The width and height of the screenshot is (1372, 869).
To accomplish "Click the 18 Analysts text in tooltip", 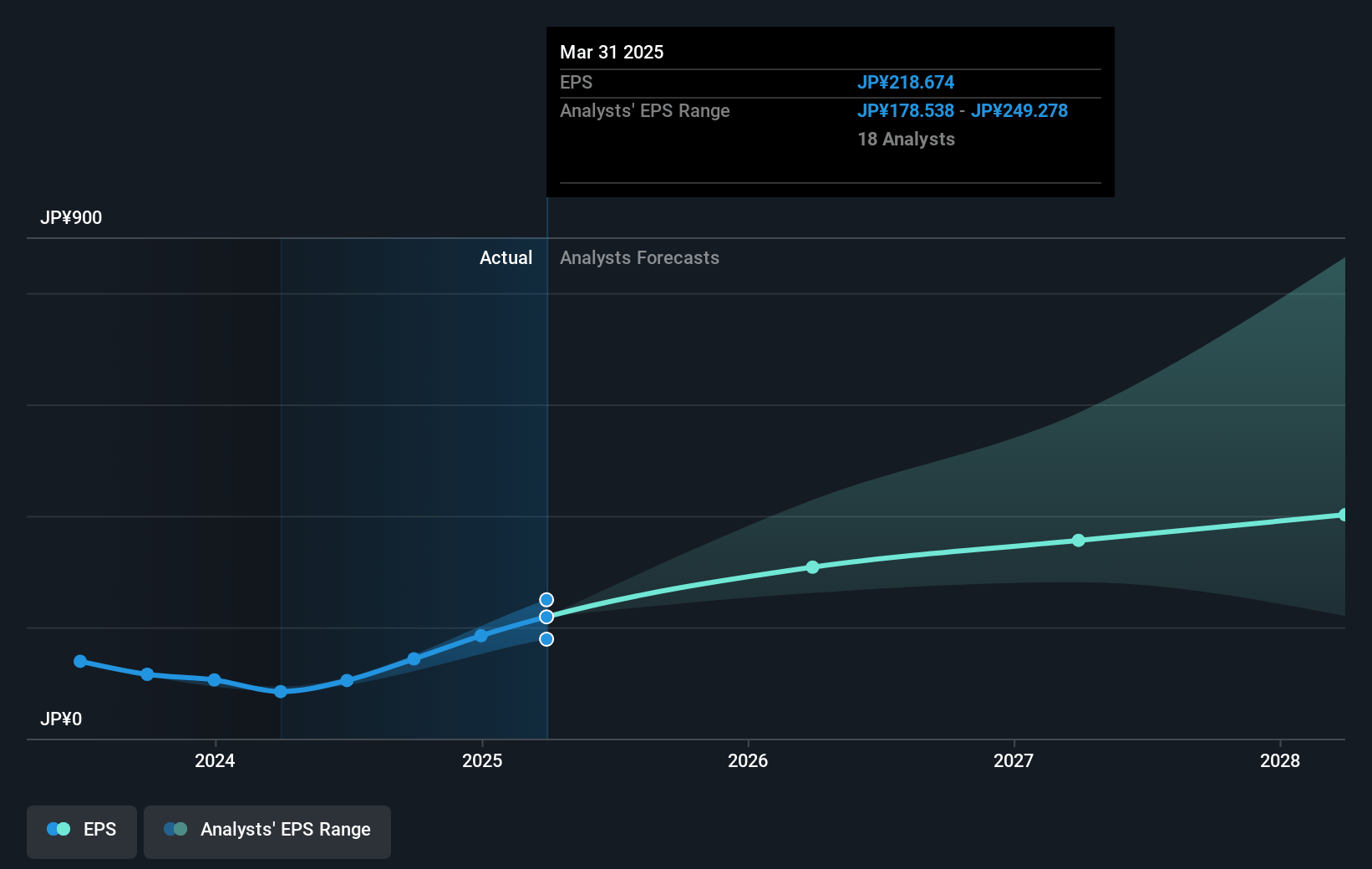I will pyautogui.click(x=907, y=140).
